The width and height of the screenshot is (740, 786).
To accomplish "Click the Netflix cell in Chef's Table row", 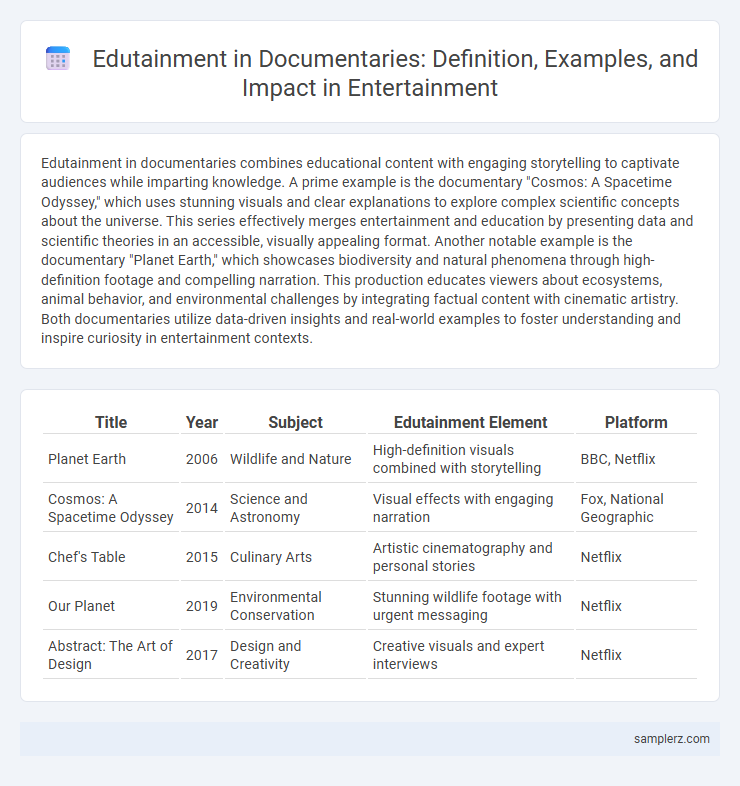I will pyautogui.click(x=636, y=557).
